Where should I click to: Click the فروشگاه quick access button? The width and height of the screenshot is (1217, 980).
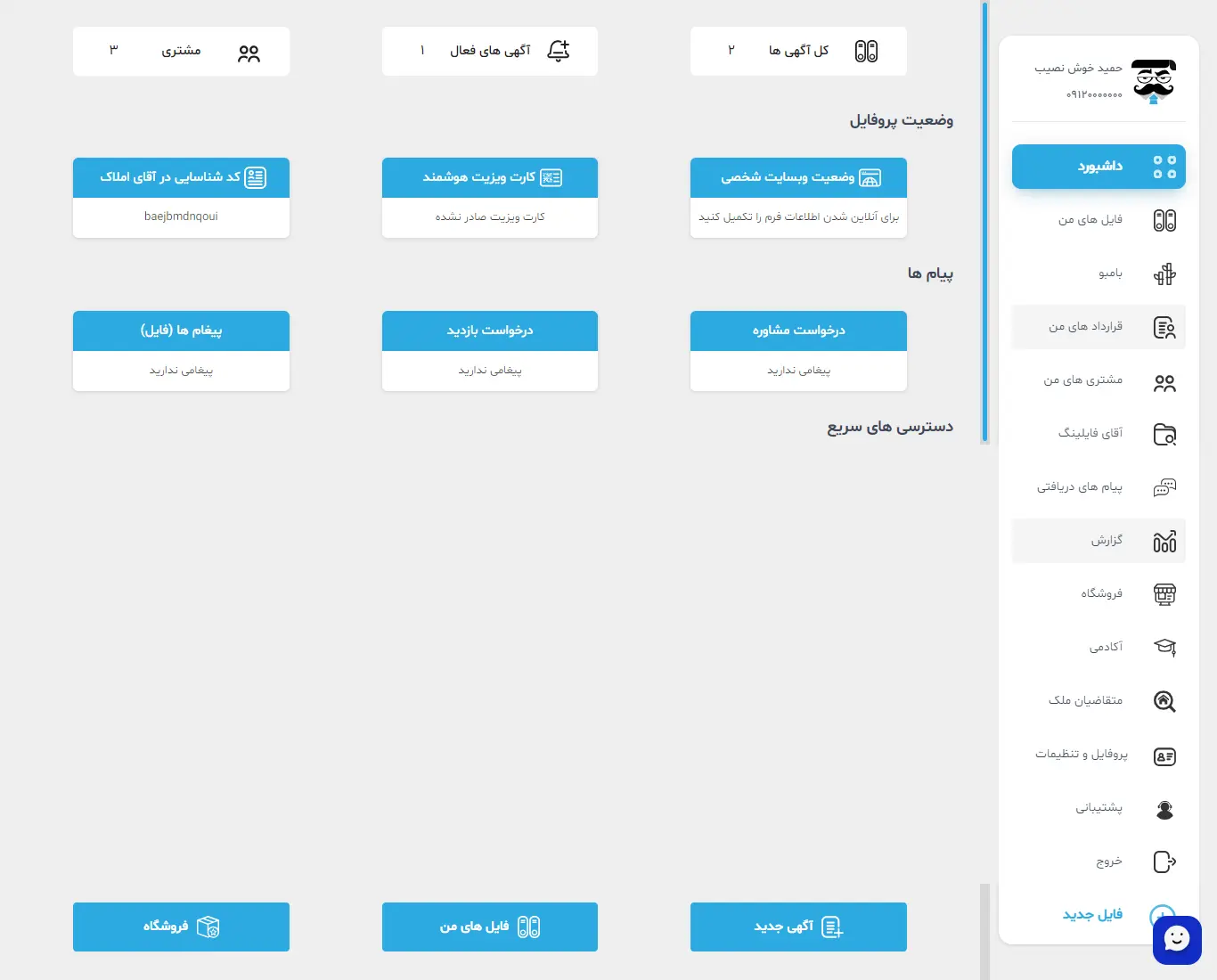181,927
